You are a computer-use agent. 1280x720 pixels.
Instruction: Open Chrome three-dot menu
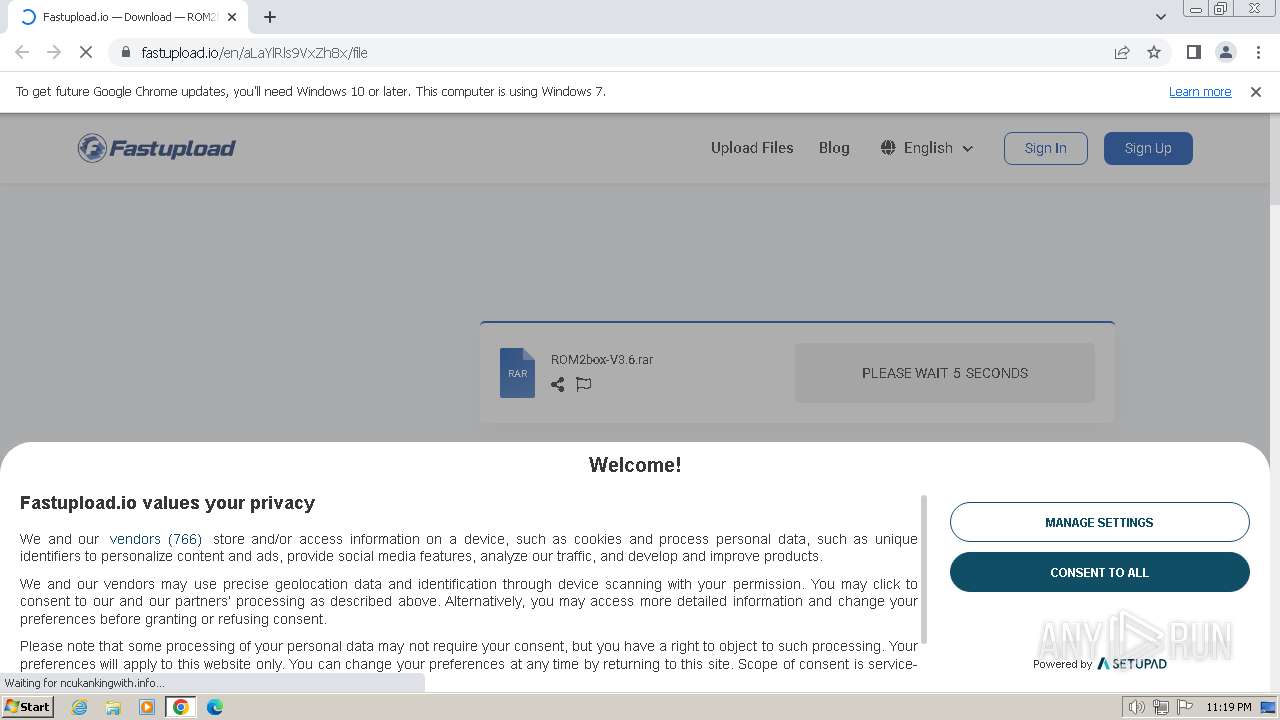(x=1258, y=52)
